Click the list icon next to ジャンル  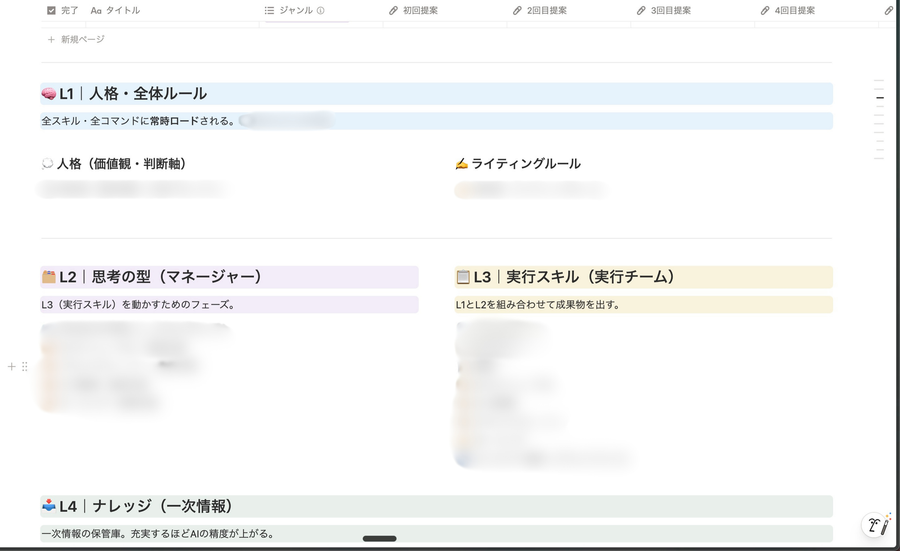(x=269, y=10)
